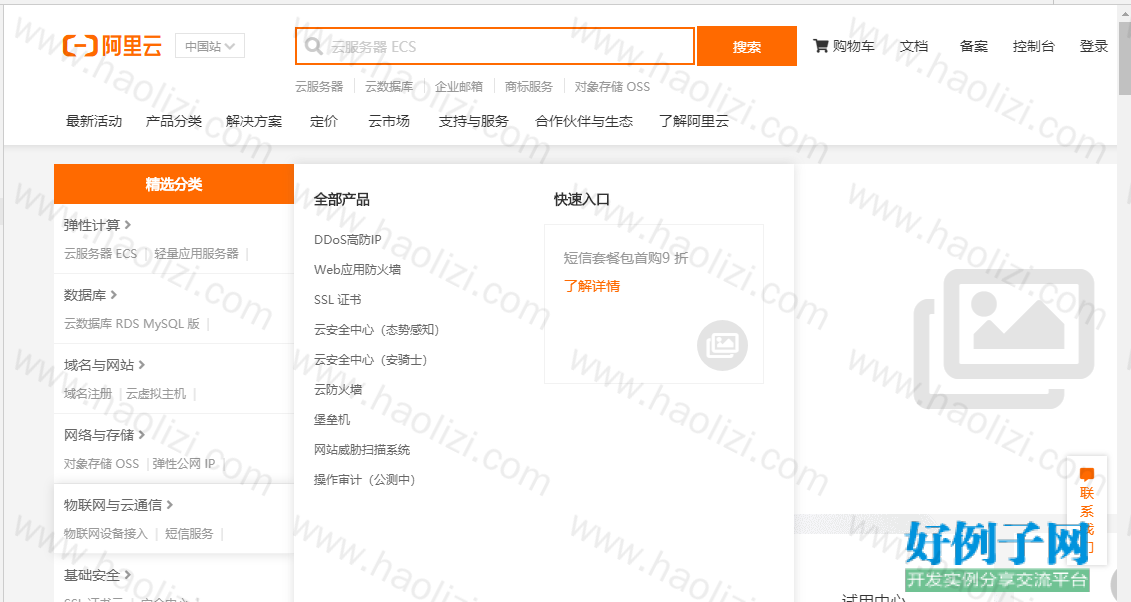Click into the 云服务器 ECS search field
Viewport: 1131px width, 602px height.
pyautogui.click(x=495, y=46)
